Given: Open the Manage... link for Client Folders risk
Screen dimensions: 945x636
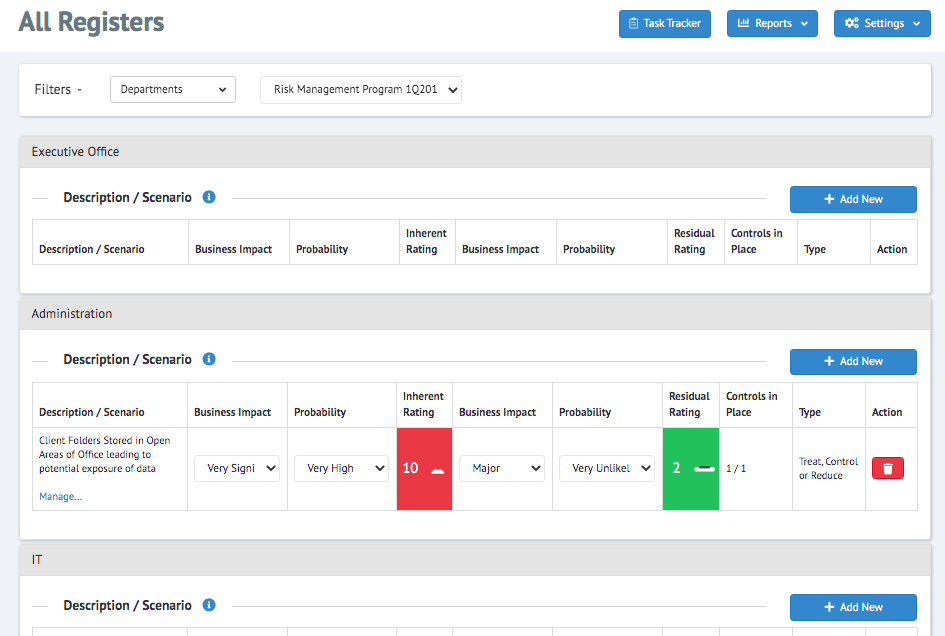Looking at the screenshot, I should (x=60, y=496).
